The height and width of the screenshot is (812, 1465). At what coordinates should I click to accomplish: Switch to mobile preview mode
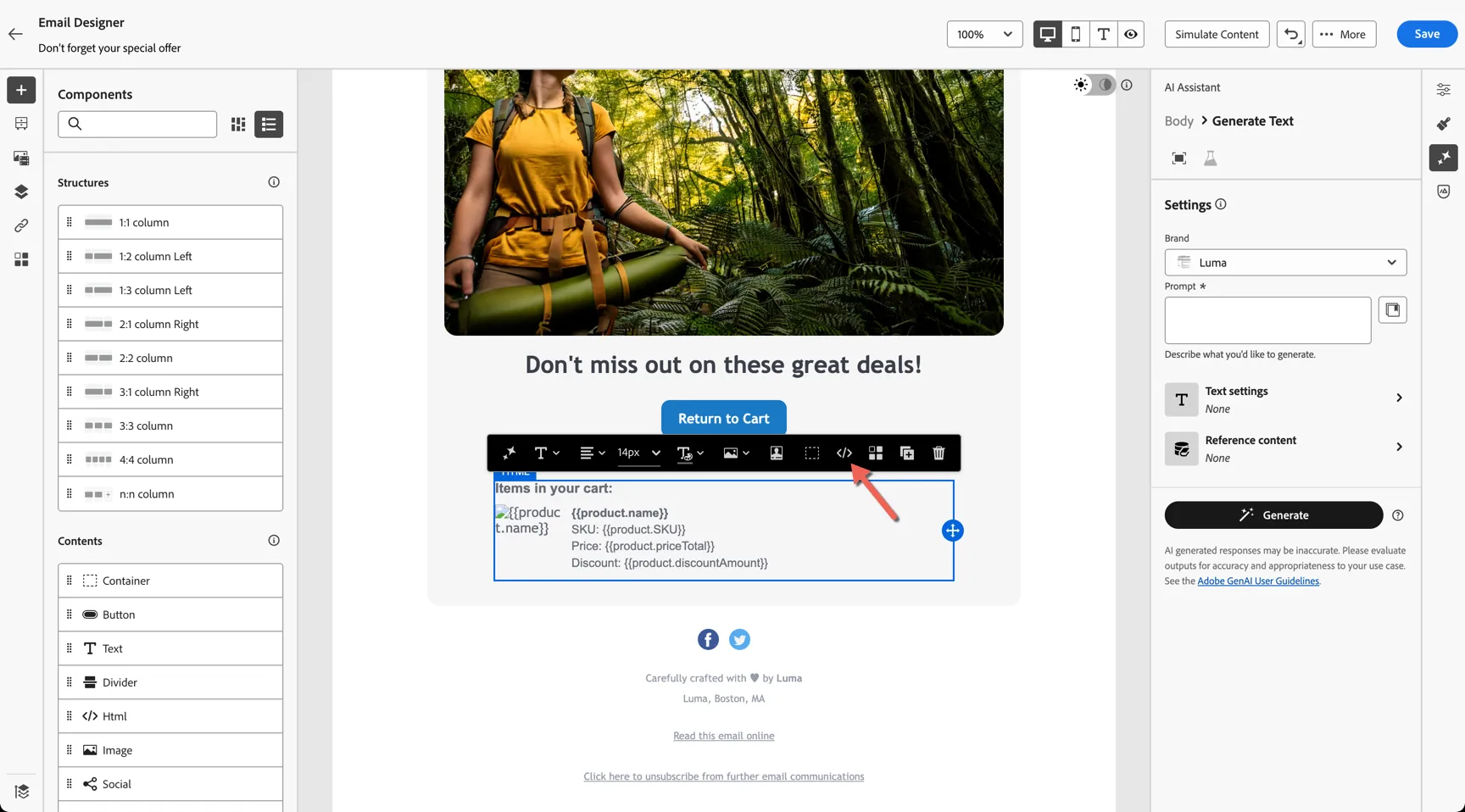pyautogui.click(x=1075, y=34)
